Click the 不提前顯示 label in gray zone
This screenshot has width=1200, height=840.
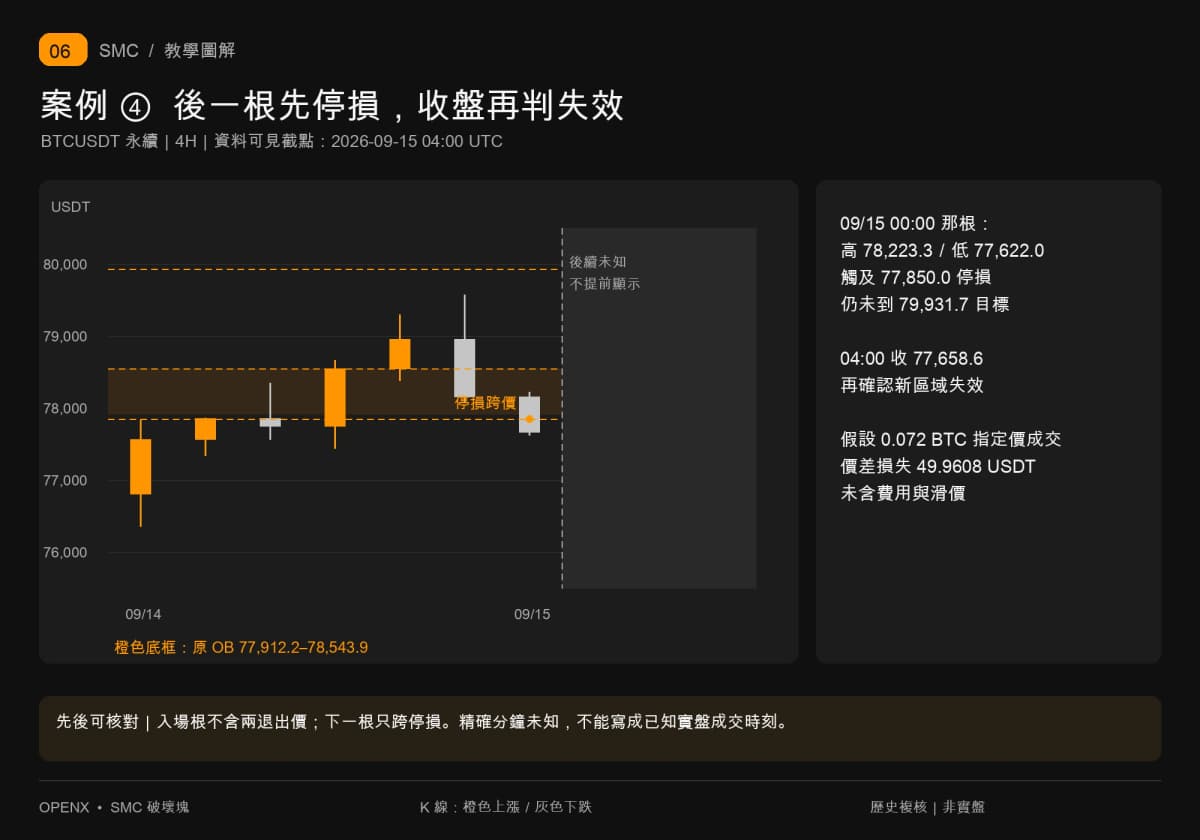pyautogui.click(x=605, y=284)
